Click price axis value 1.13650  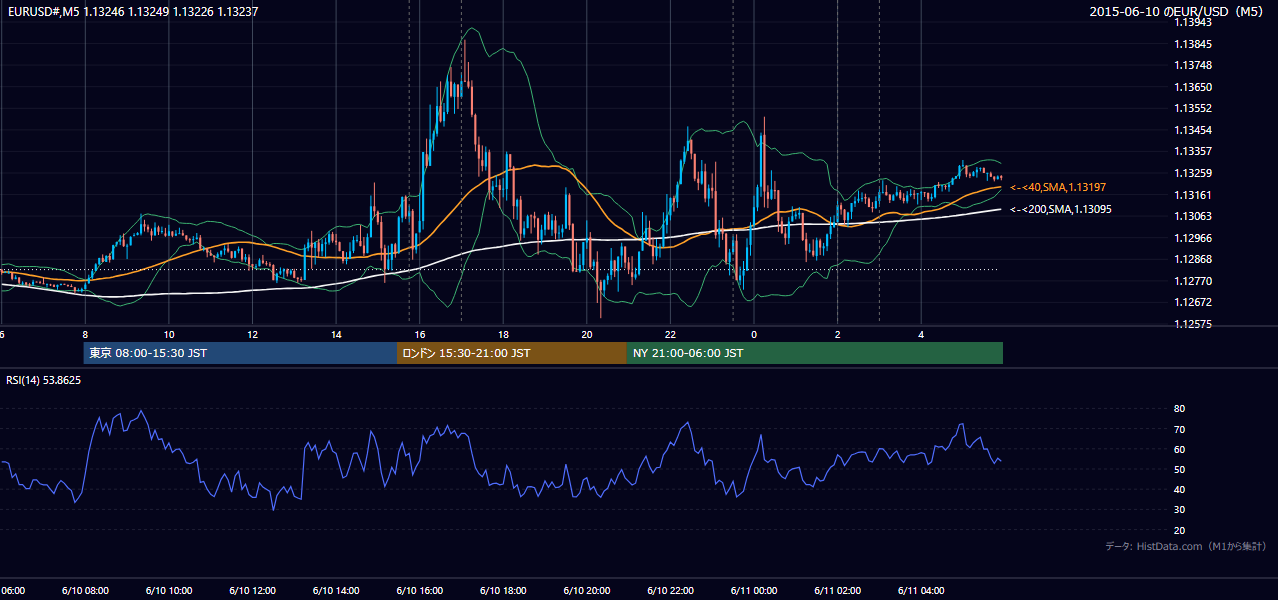[x=1194, y=87]
